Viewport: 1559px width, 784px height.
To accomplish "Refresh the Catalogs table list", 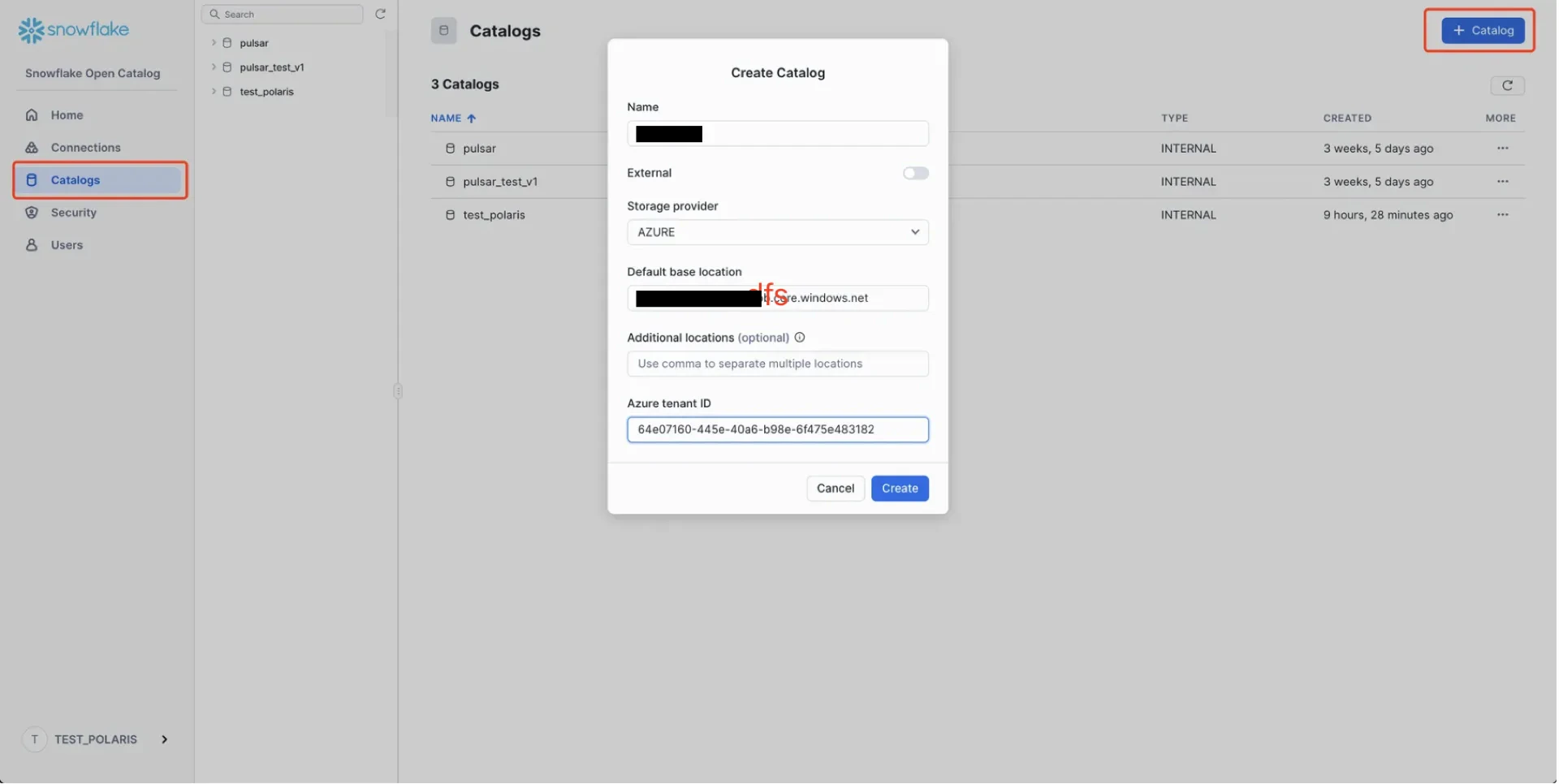I will [1508, 85].
